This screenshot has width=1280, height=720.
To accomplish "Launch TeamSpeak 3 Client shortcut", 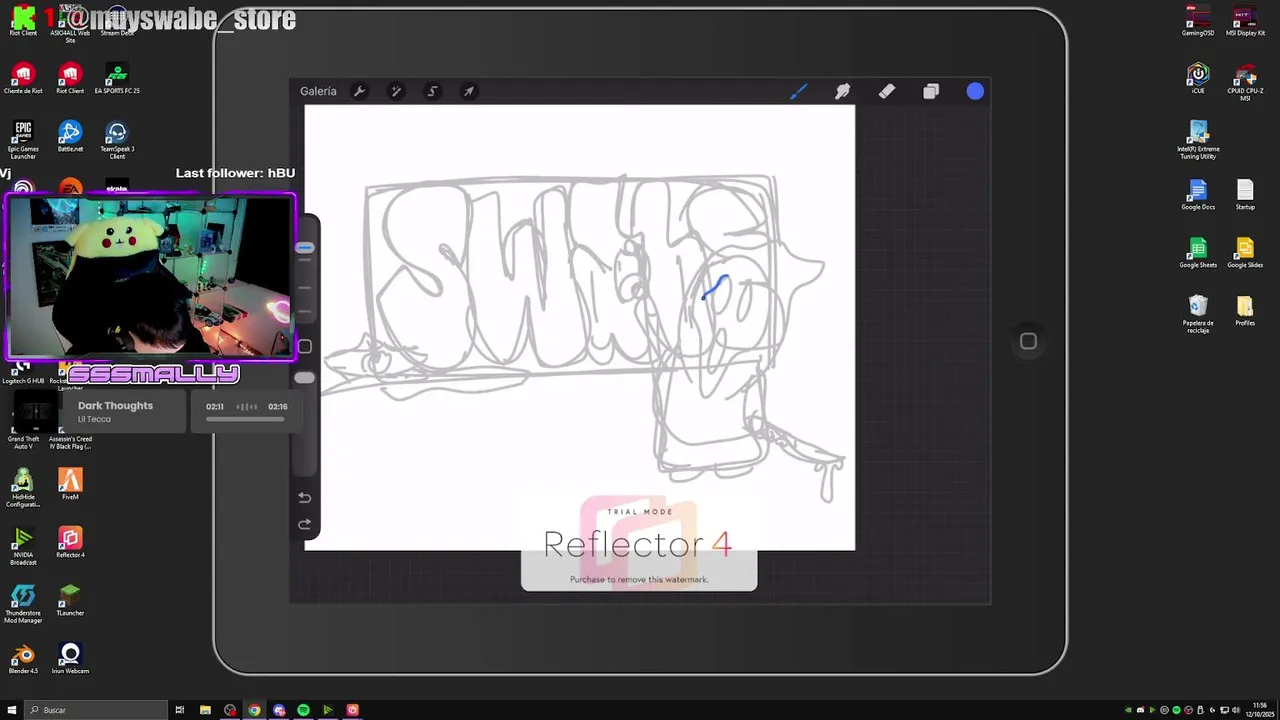I will pyautogui.click(x=117, y=140).
